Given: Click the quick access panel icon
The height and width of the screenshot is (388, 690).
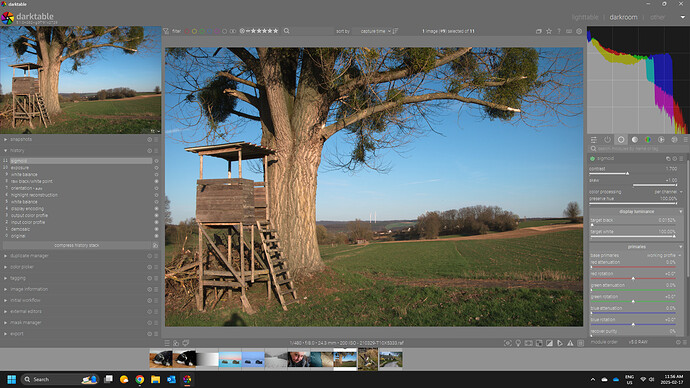Looking at the screenshot, I should pyautogui.click(x=594, y=139).
